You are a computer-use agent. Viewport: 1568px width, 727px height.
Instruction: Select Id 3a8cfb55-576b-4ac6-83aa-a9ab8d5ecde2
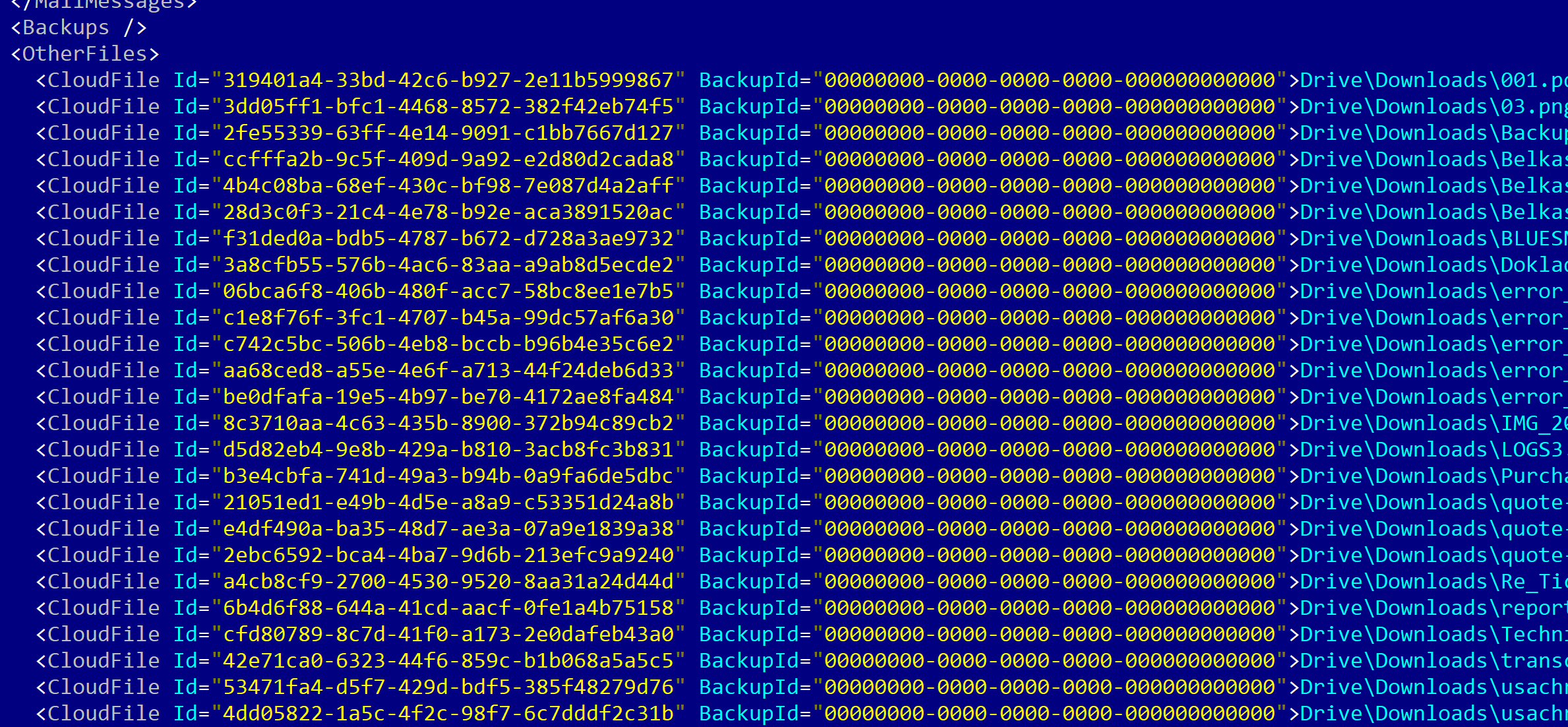[x=448, y=265]
